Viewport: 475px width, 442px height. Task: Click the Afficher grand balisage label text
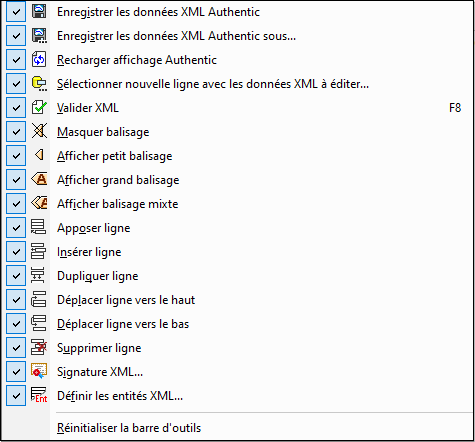[118, 180]
